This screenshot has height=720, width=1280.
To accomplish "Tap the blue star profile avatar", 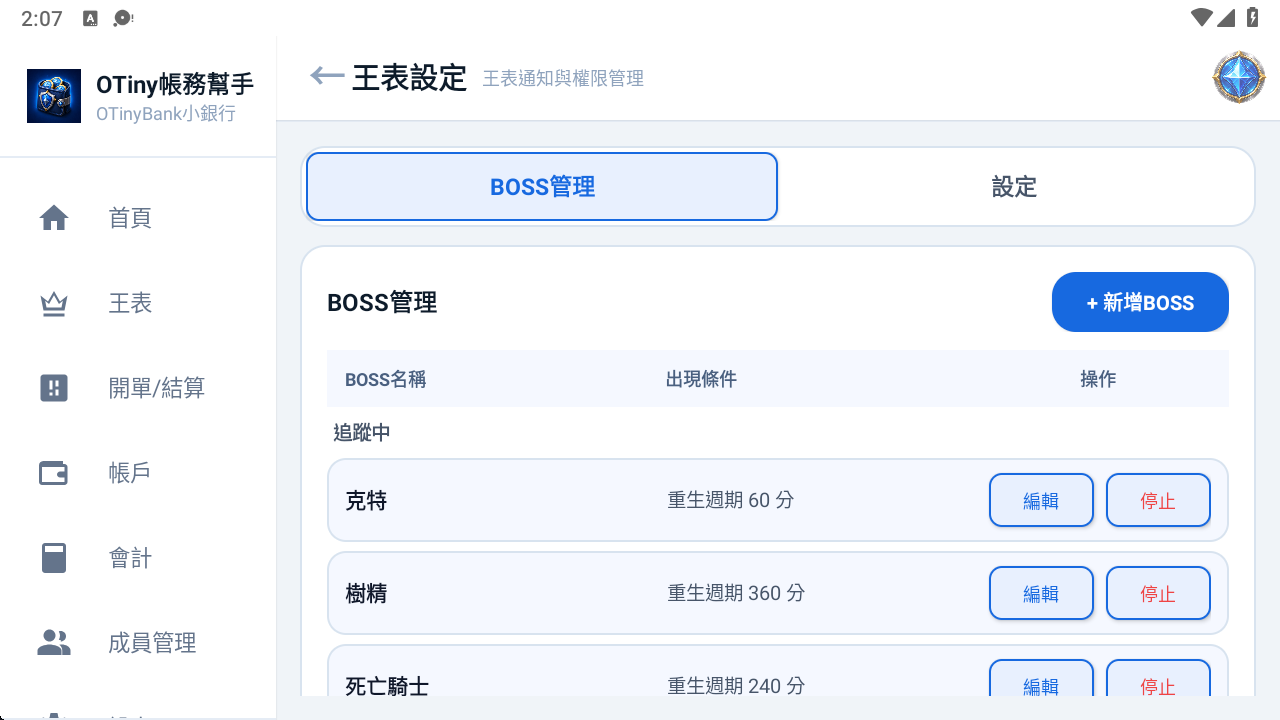I will coord(1239,77).
